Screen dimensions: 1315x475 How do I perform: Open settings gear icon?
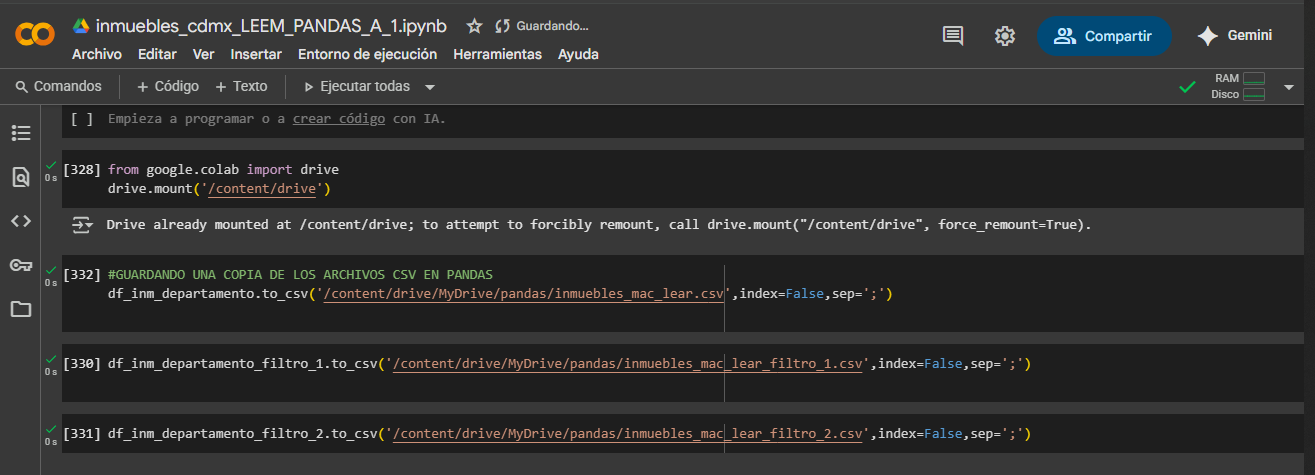click(1005, 36)
